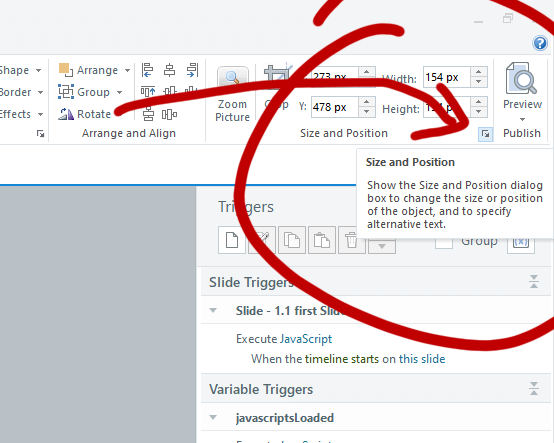Collapse the Variable Triggers section
The height and width of the screenshot is (443, 554).
tap(534, 389)
